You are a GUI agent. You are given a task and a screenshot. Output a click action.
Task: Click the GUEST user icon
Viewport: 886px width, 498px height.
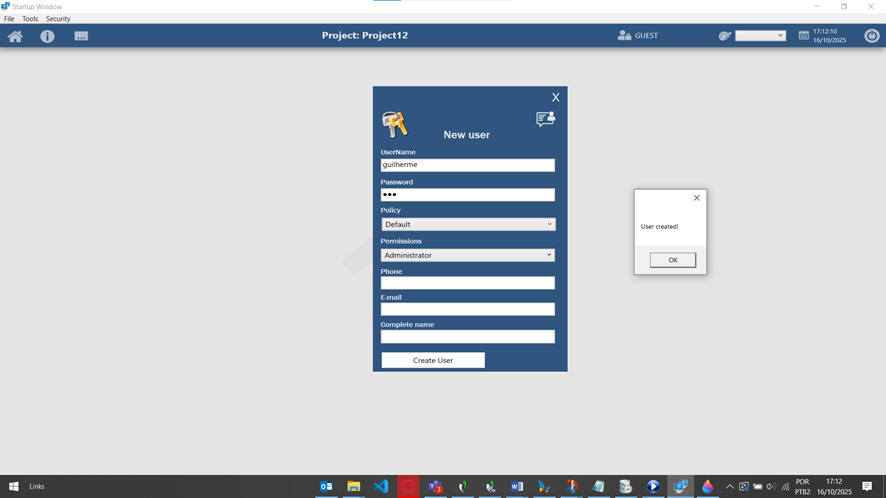click(624, 36)
